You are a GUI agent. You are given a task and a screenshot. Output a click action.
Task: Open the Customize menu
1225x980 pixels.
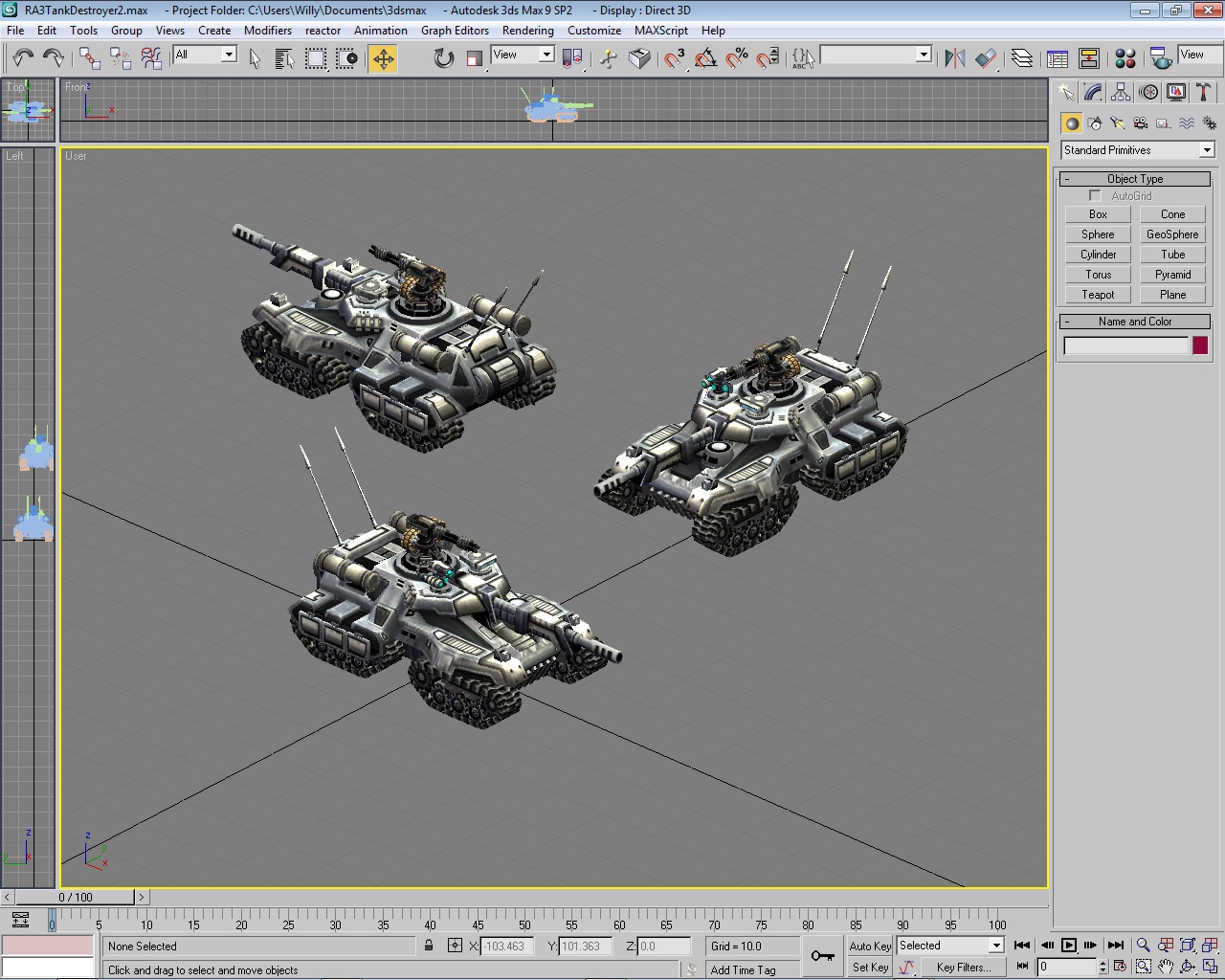click(594, 31)
